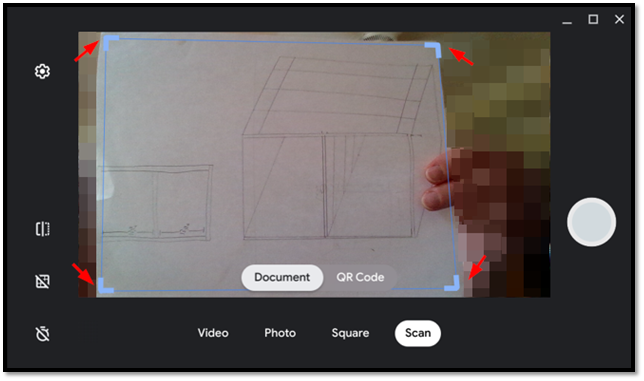The height and width of the screenshot is (381, 644).
Task: Open camera settings gear icon
Action: point(42,71)
